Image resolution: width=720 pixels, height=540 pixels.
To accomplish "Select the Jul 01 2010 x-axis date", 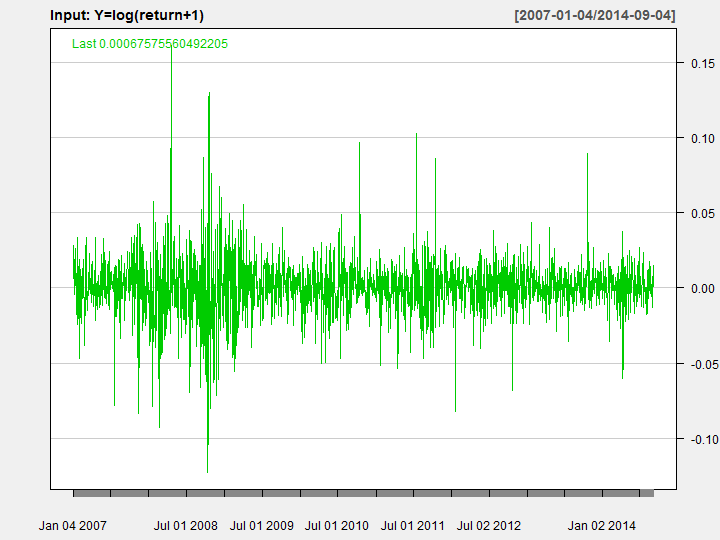I will click(337, 525).
